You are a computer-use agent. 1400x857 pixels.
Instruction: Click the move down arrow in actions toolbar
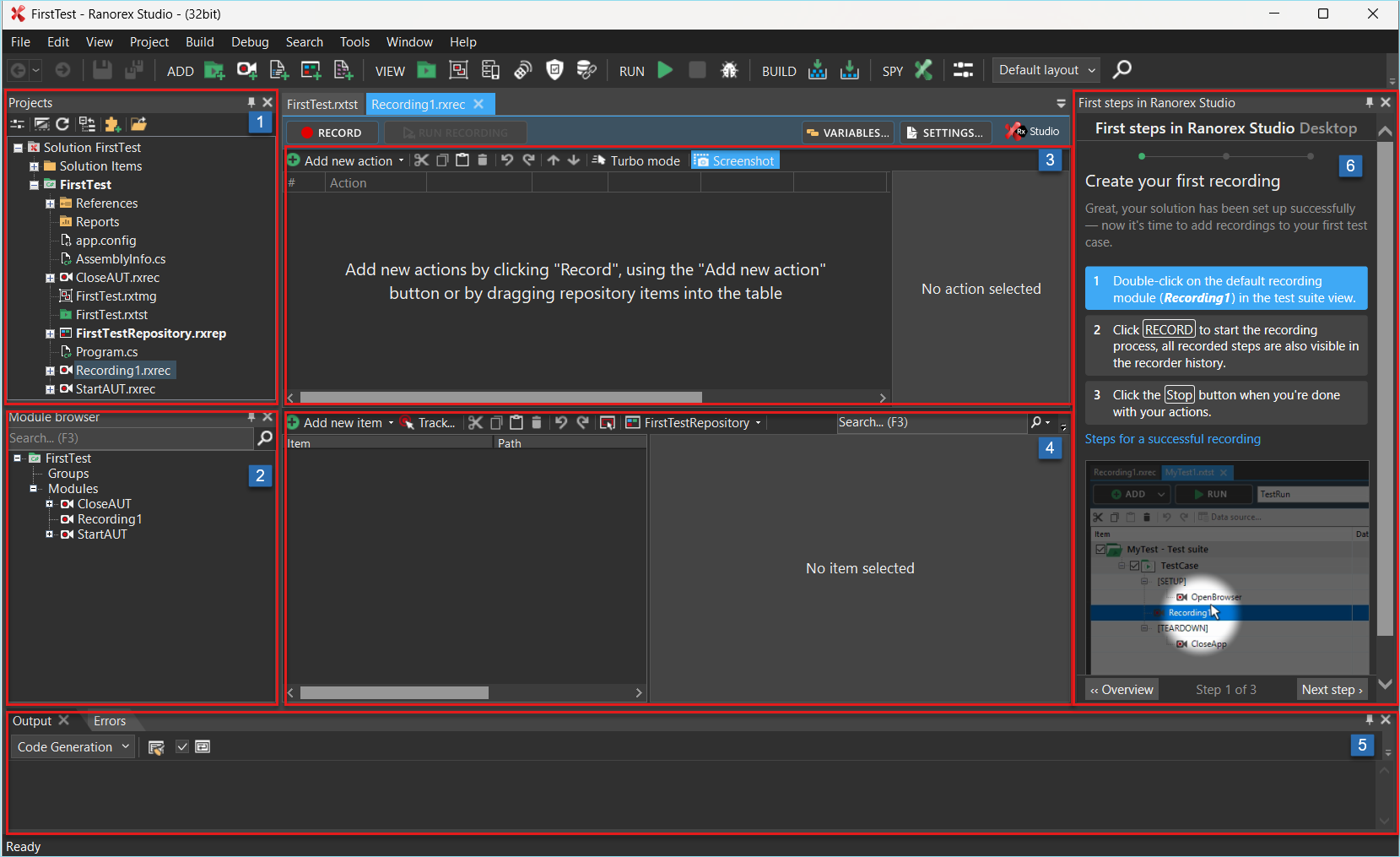574,160
